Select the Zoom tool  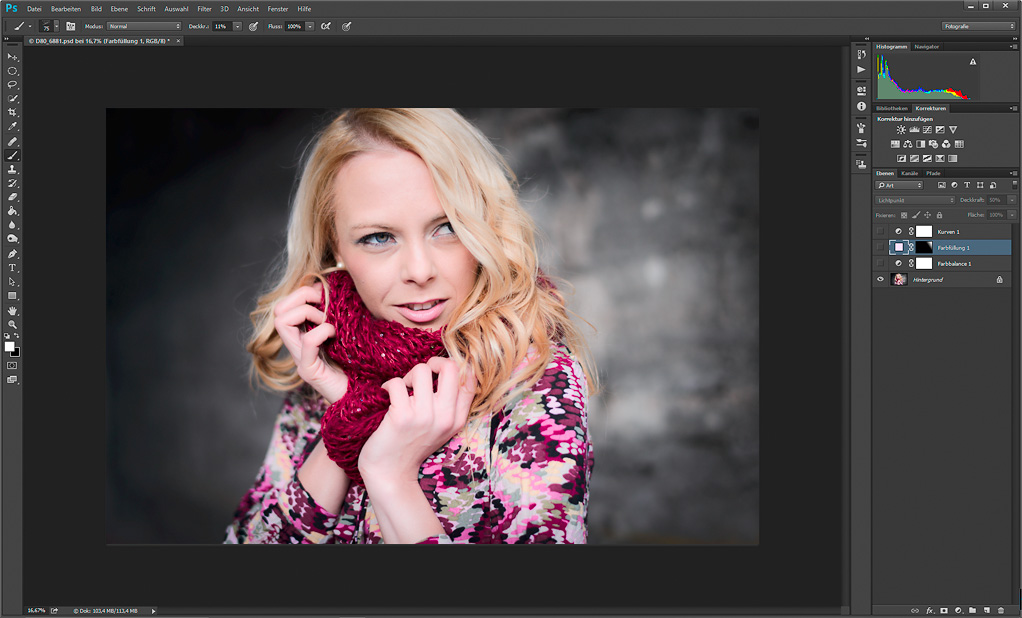tap(12, 324)
